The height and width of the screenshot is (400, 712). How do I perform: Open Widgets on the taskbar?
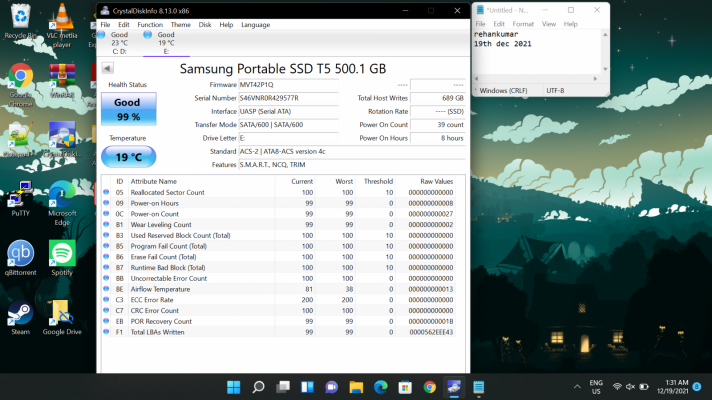point(307,387)
